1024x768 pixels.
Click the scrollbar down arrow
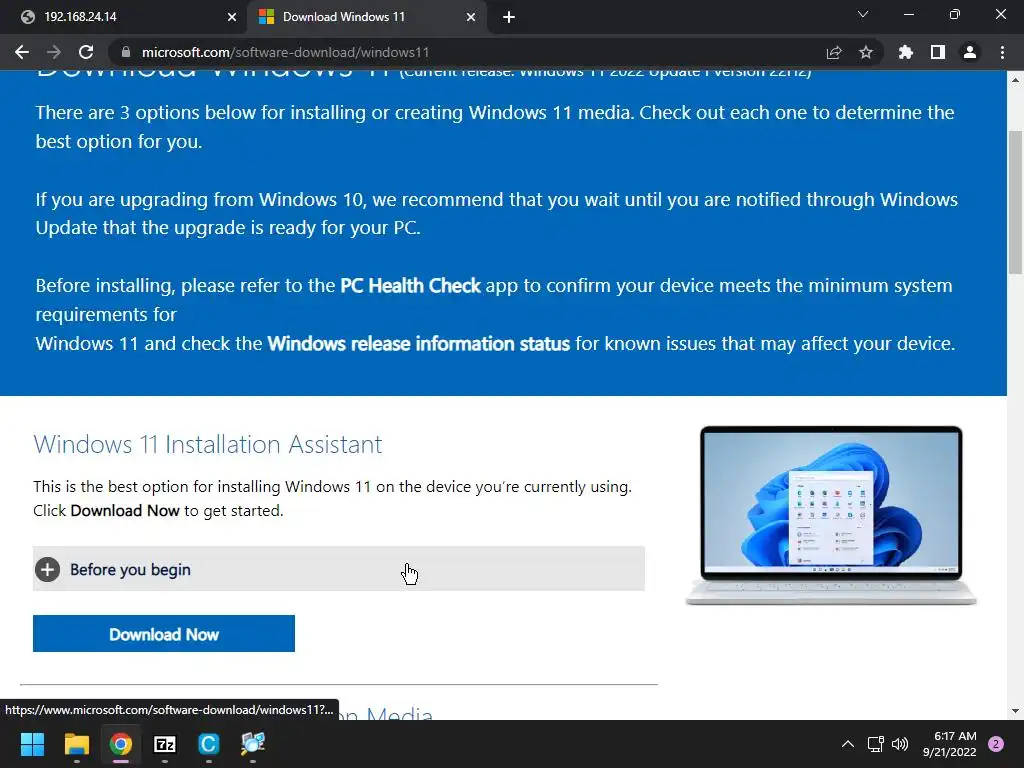tap(1015, 711)
